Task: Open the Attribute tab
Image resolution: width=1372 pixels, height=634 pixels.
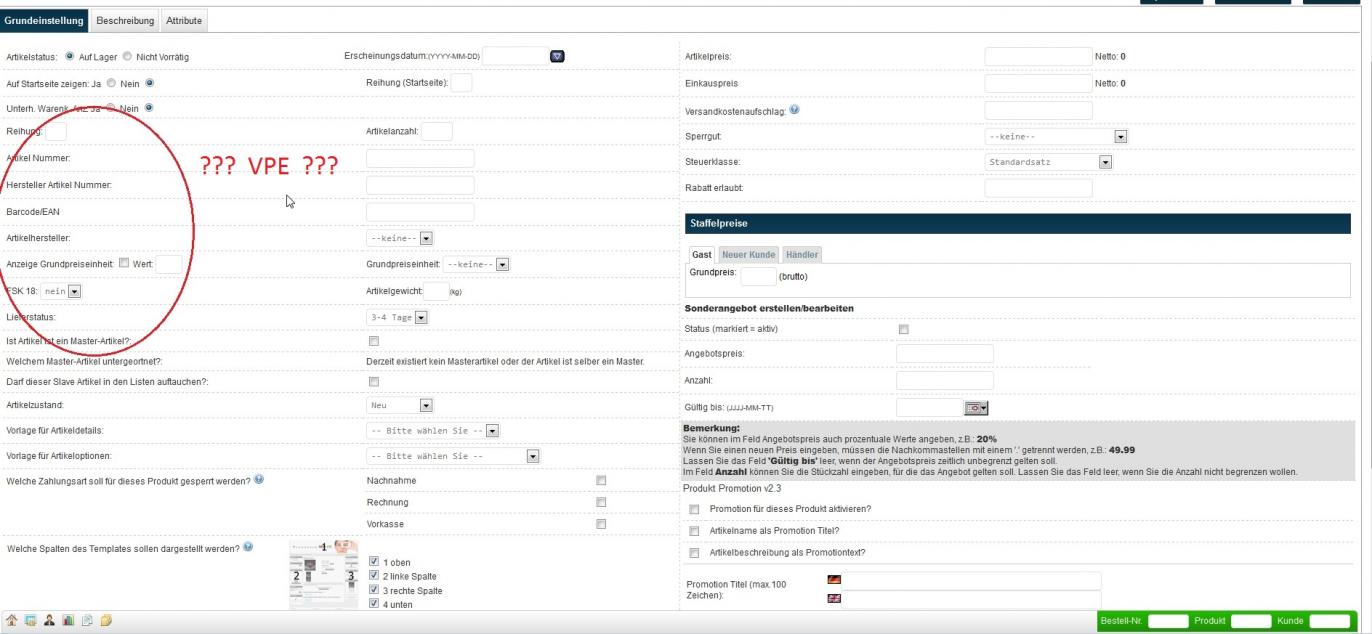Action: point(183,20)
